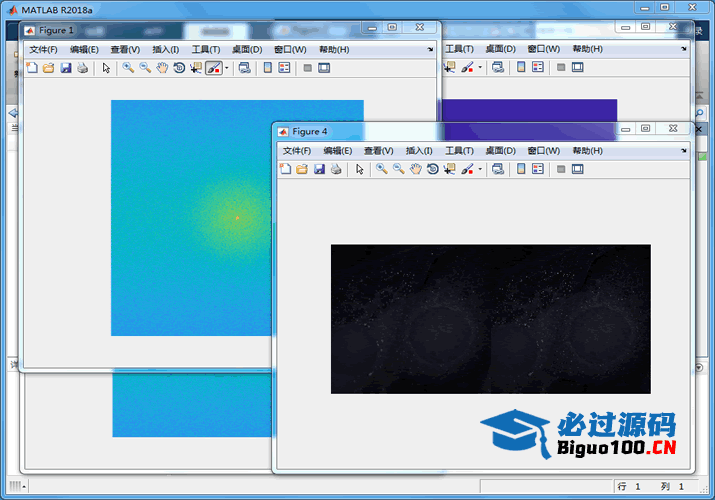715x500 pixels.
Task: Toggle Zoom Out tool in Figure 4
Action: 399,169
